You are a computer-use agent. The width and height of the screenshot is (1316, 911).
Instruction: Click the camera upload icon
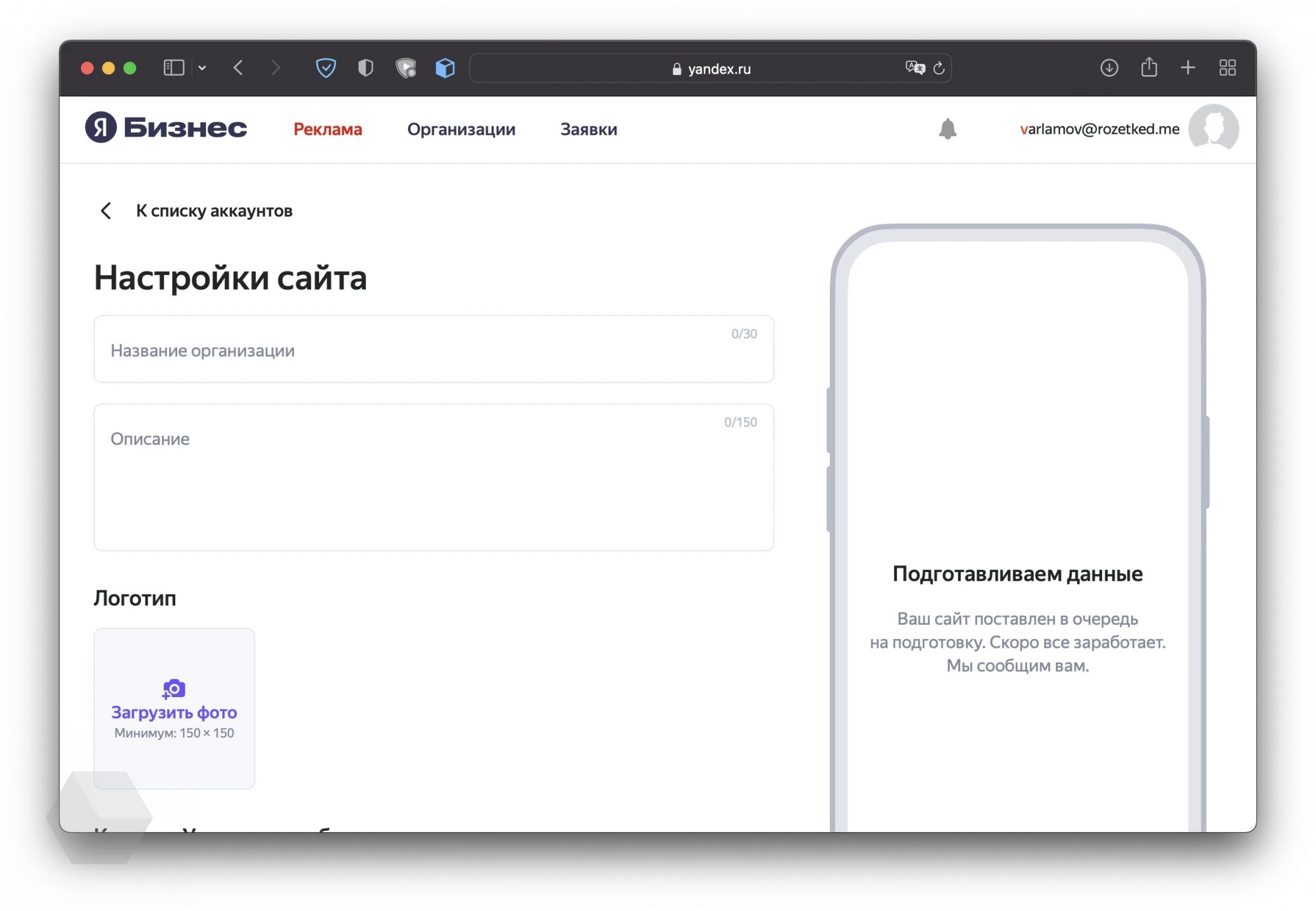[x=174, y=689]
